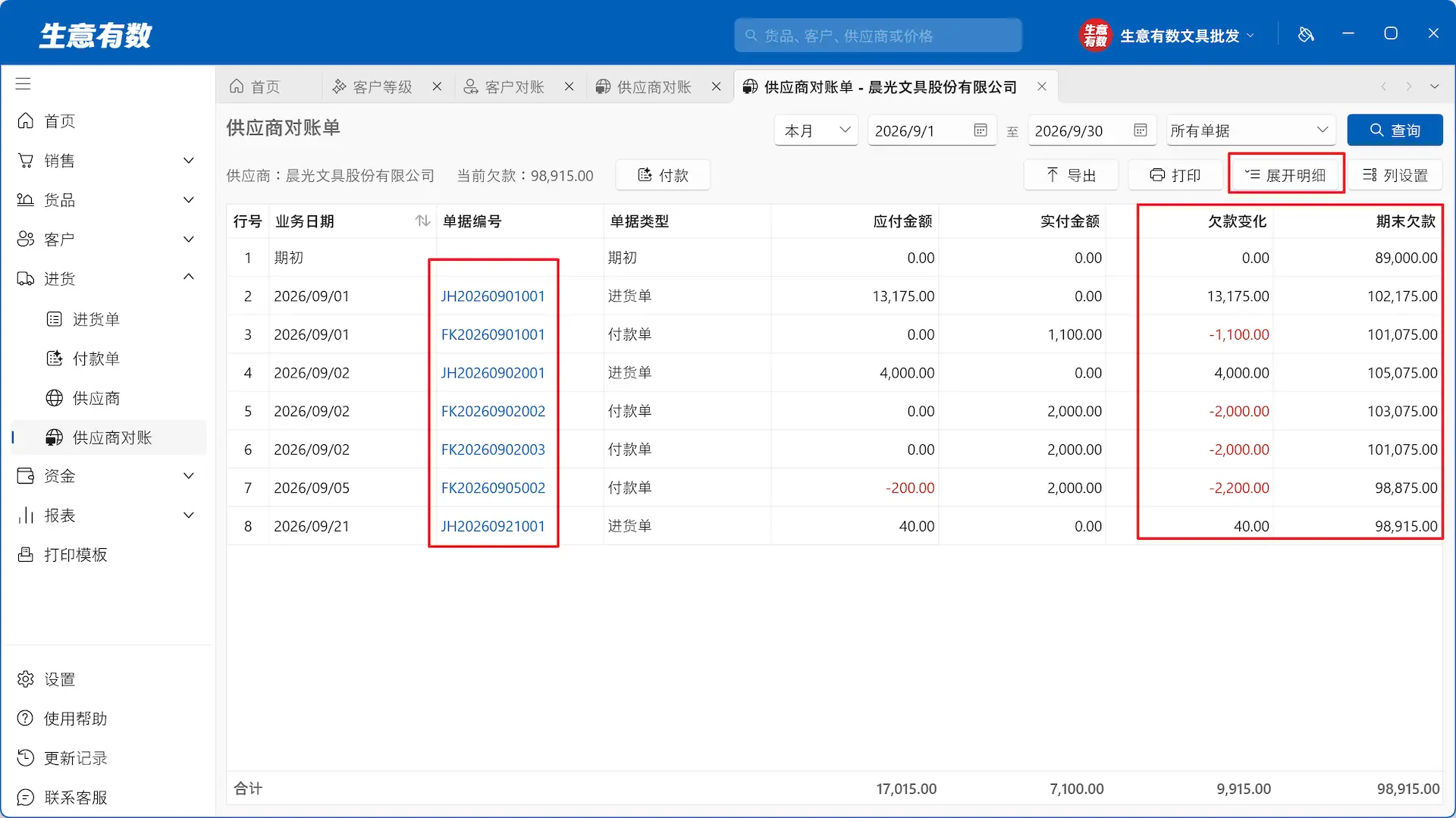Open the end date calendar picker
Viewport: 1456px width, 818px height.
click(1141, 130)
